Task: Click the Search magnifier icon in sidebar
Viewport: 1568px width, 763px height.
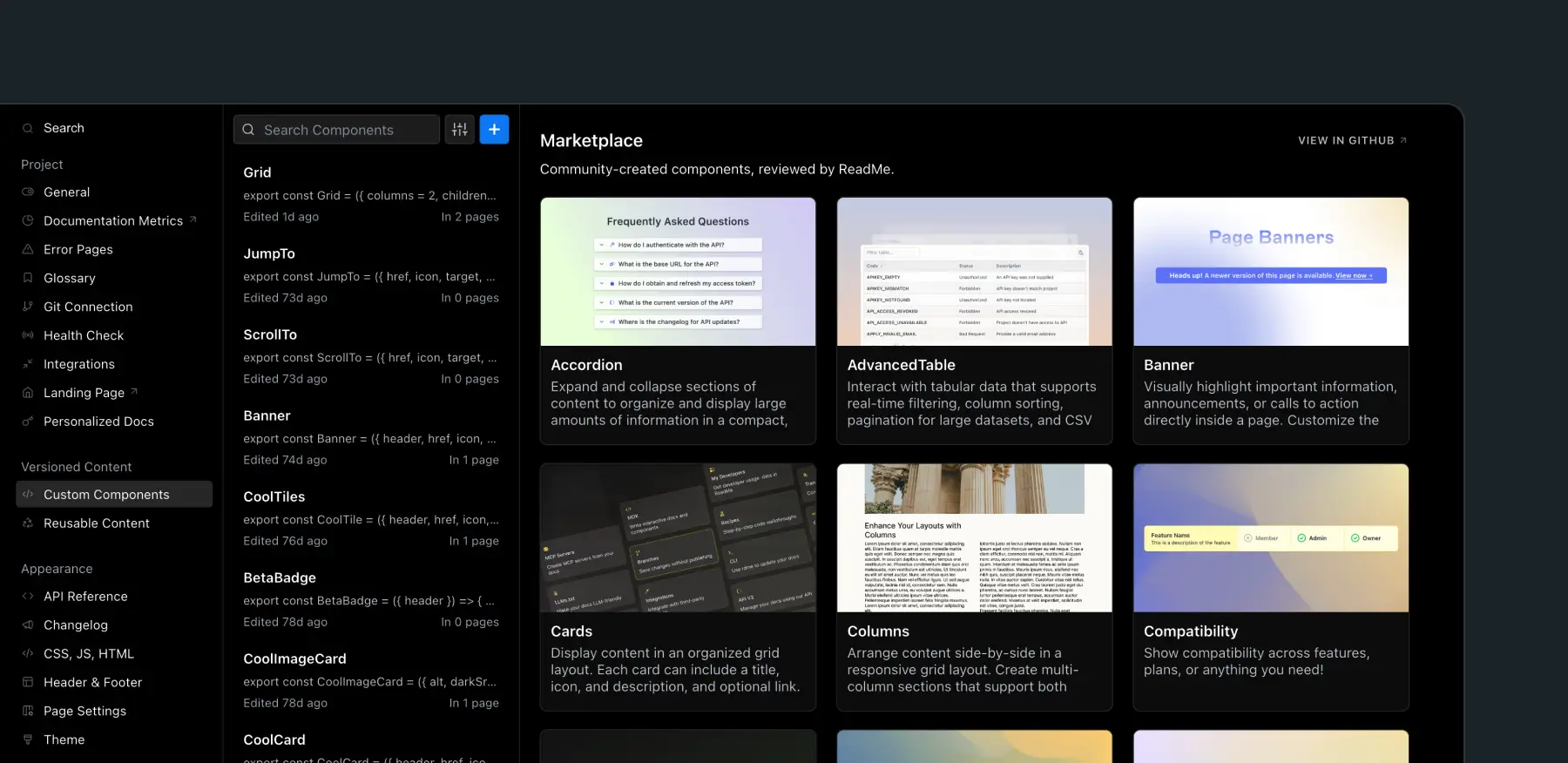Action: tap(28, 128)
